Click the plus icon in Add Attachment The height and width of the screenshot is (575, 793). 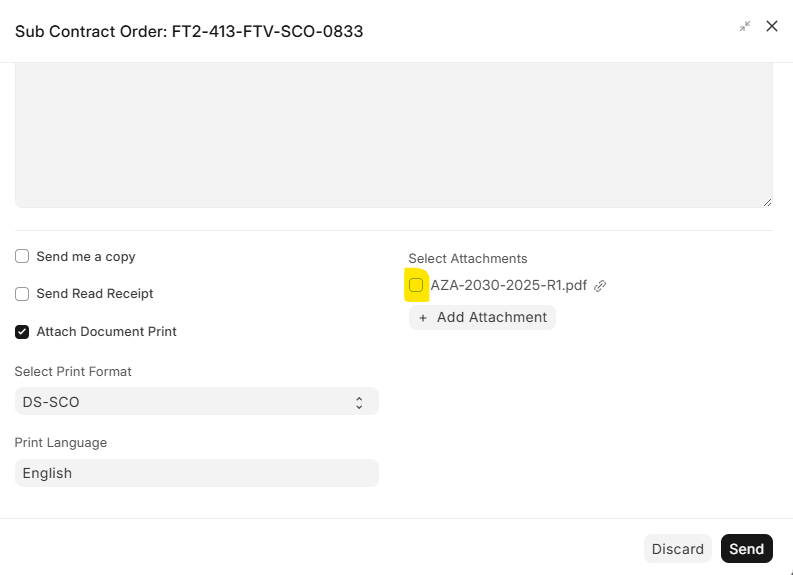click(423, 318)
